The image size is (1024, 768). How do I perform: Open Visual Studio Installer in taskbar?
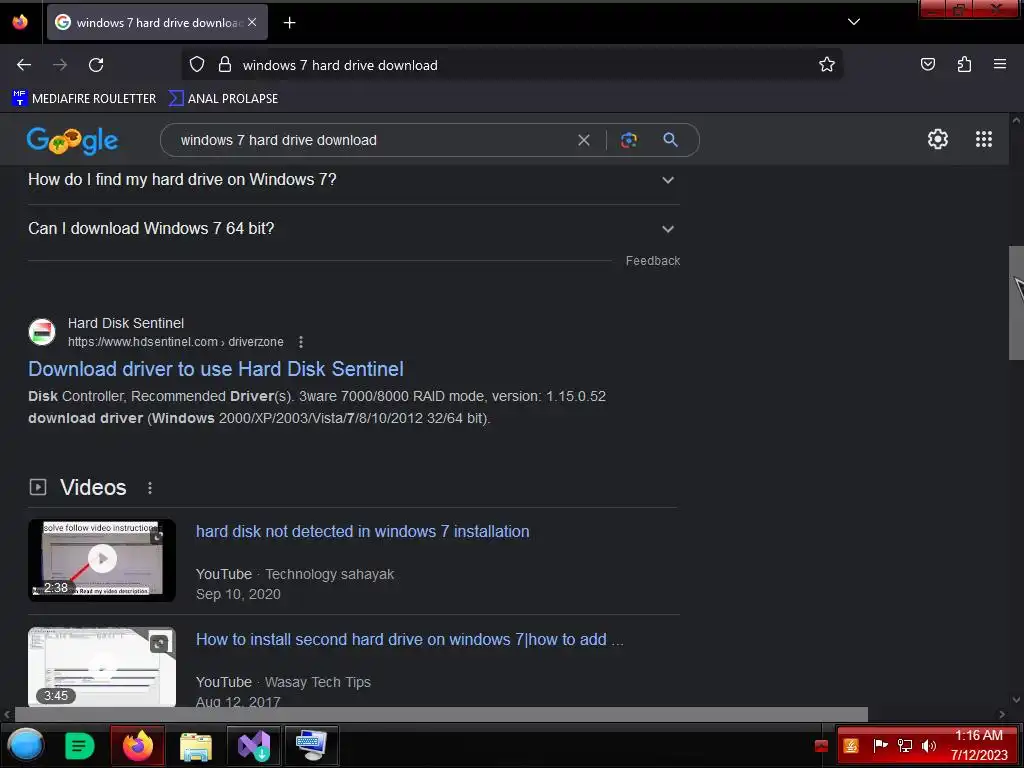[x=254, y=745]
